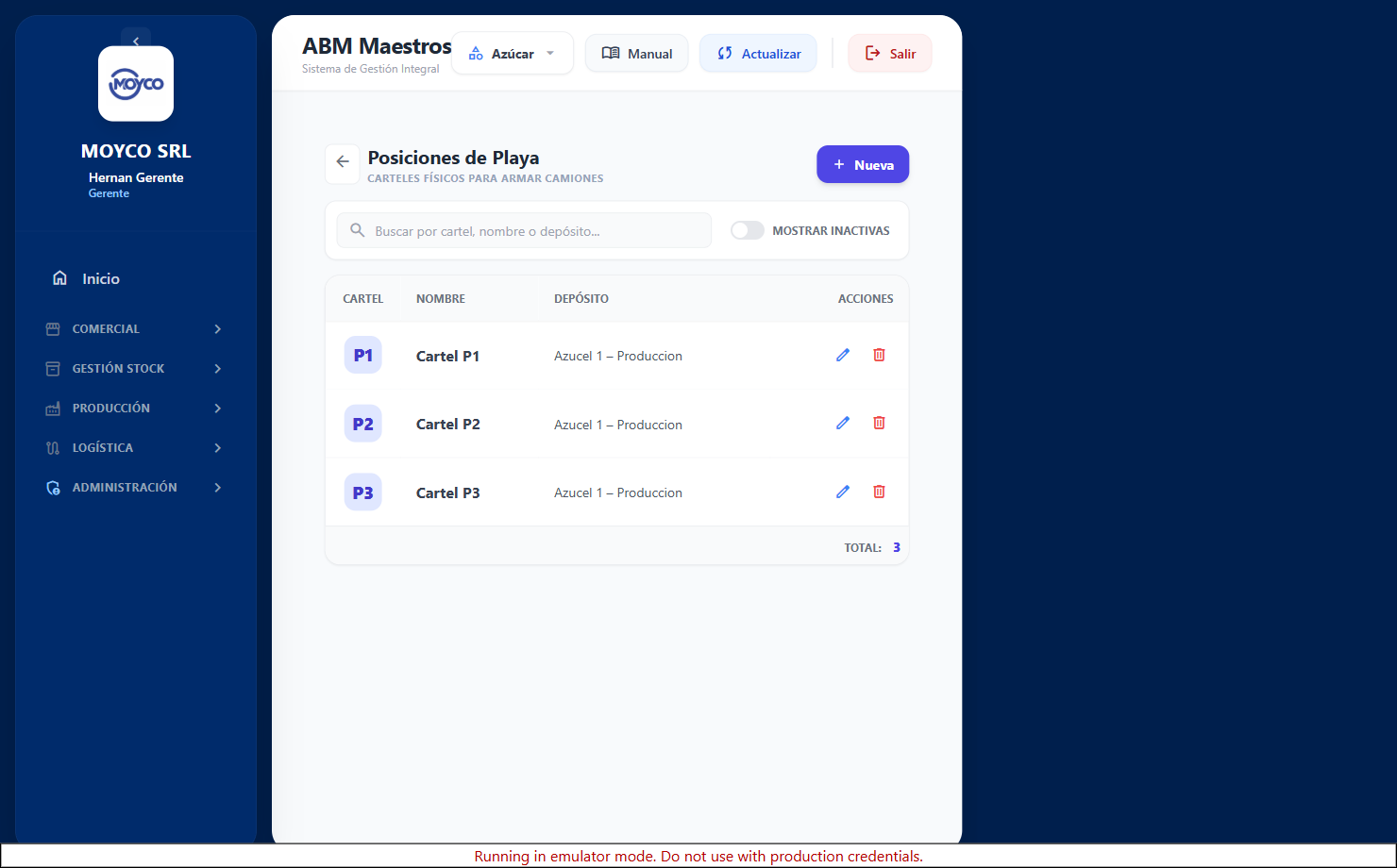Go back with the arrow beside Posiciones de Playa
The width and height of the screenshot is (1397, 868).
click(x=343, y=162)
